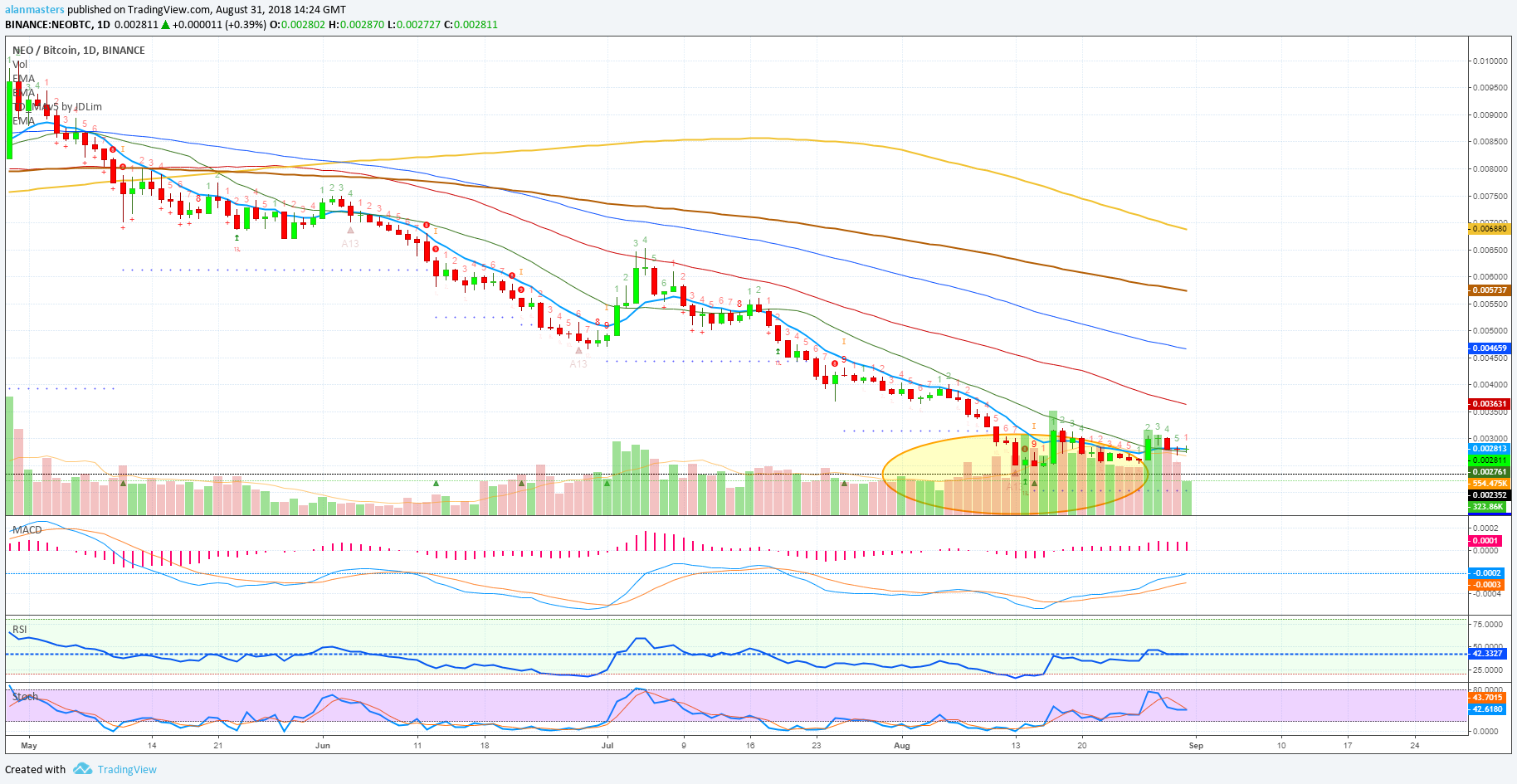Select the RSI pane label
The image size is (1517, 784).
[20, 629]
